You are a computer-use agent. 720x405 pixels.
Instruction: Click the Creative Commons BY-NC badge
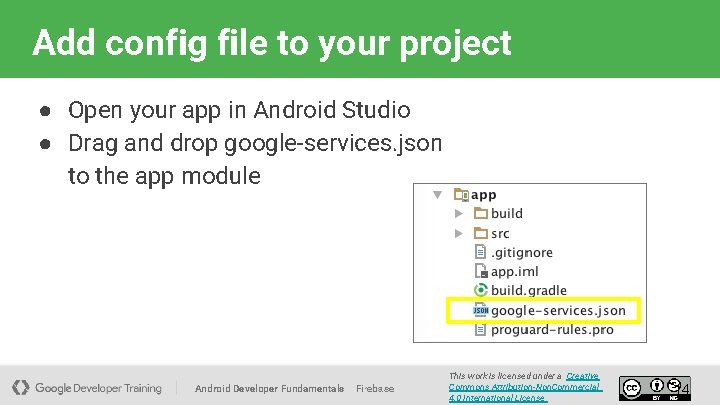pyautogui.click(x=654, y=388)
